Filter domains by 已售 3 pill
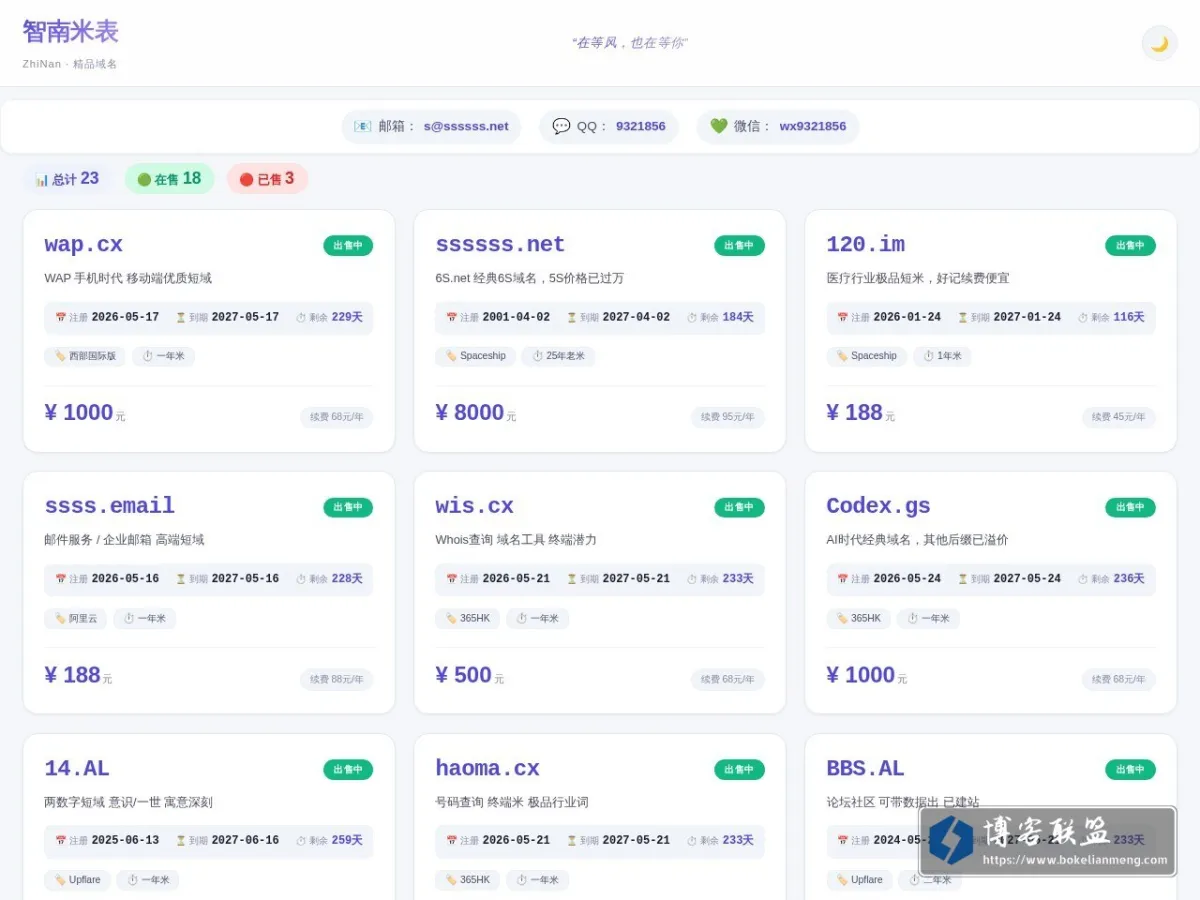This screenshot has width=1200, height=900. pos(267,179)
